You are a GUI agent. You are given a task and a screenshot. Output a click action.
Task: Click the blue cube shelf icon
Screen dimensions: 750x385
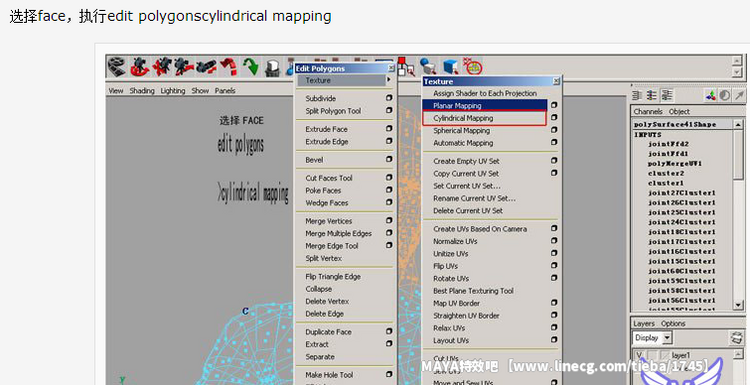pyautogui.click(x=450, y=66)
